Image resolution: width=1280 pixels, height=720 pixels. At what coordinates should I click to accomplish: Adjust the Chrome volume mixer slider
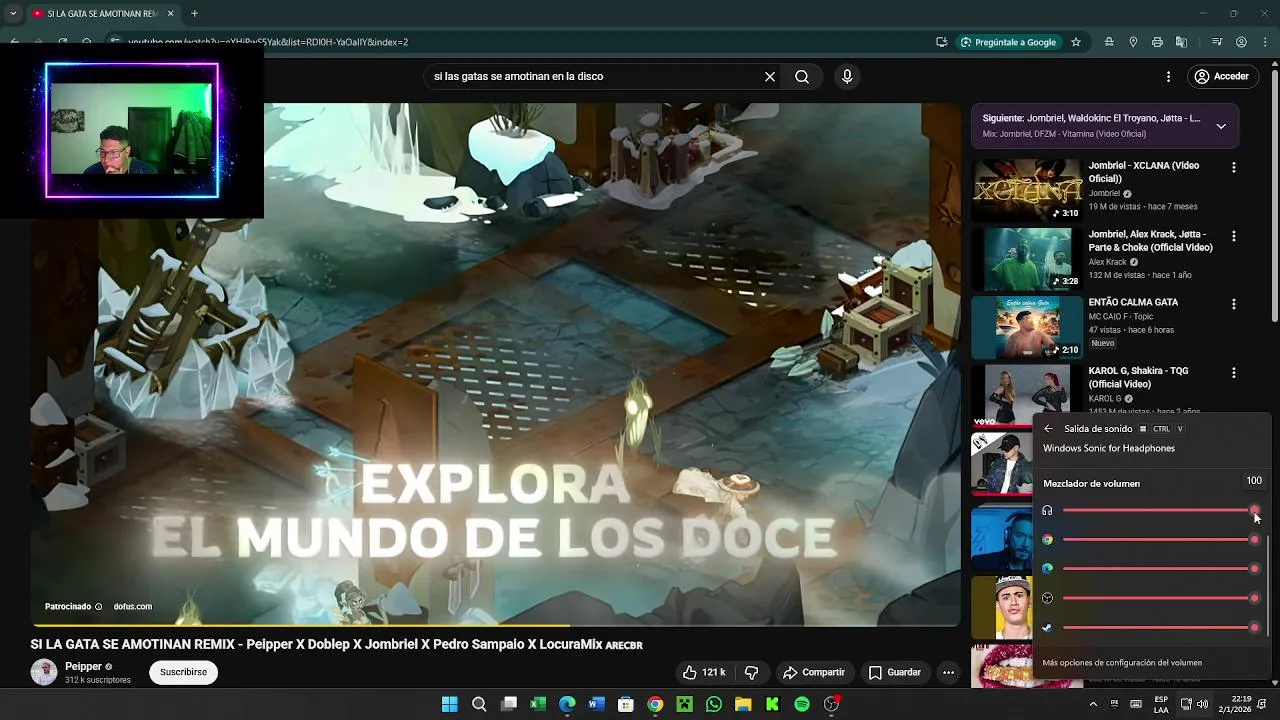pos(1159,540)
